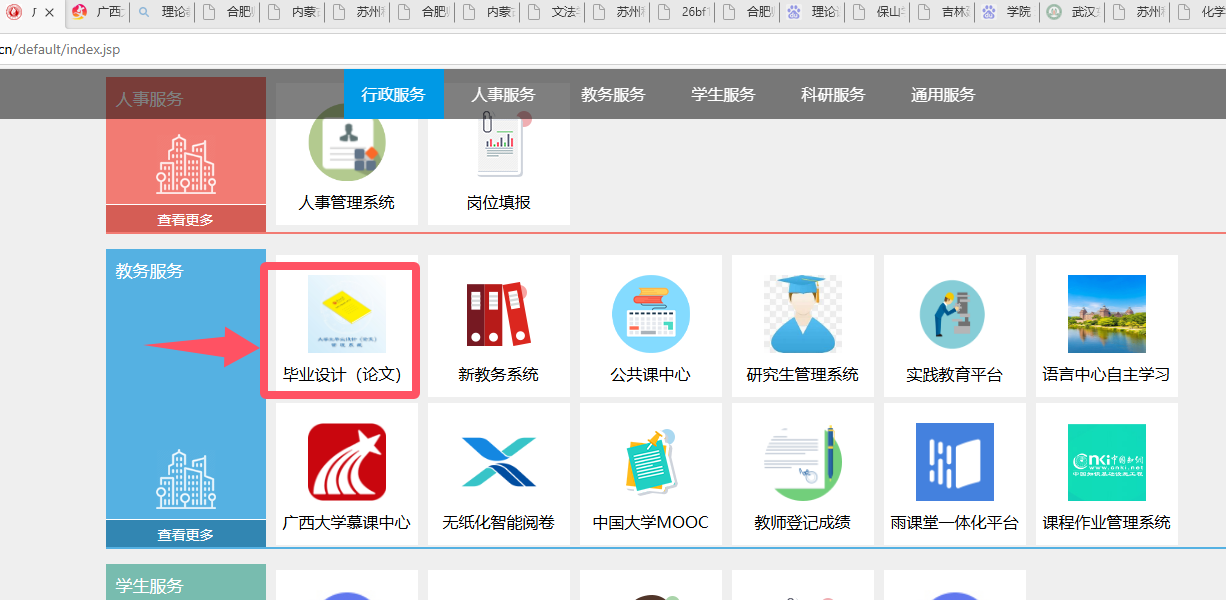1226x600 pixels.
Task: Launch the 无纸化智能阅卷 icon
Action: point(498,462)
